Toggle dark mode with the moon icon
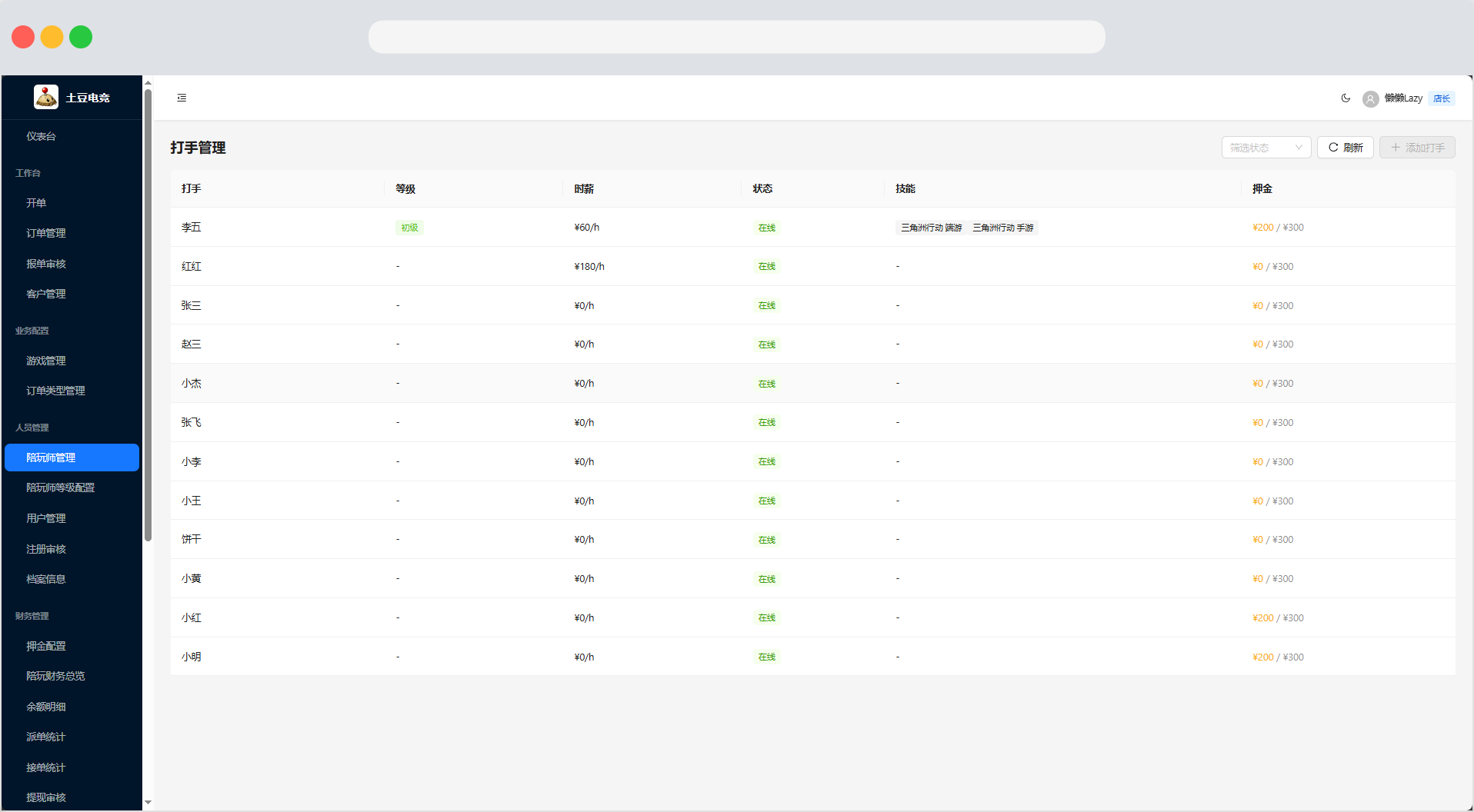 coord(1346,98)
